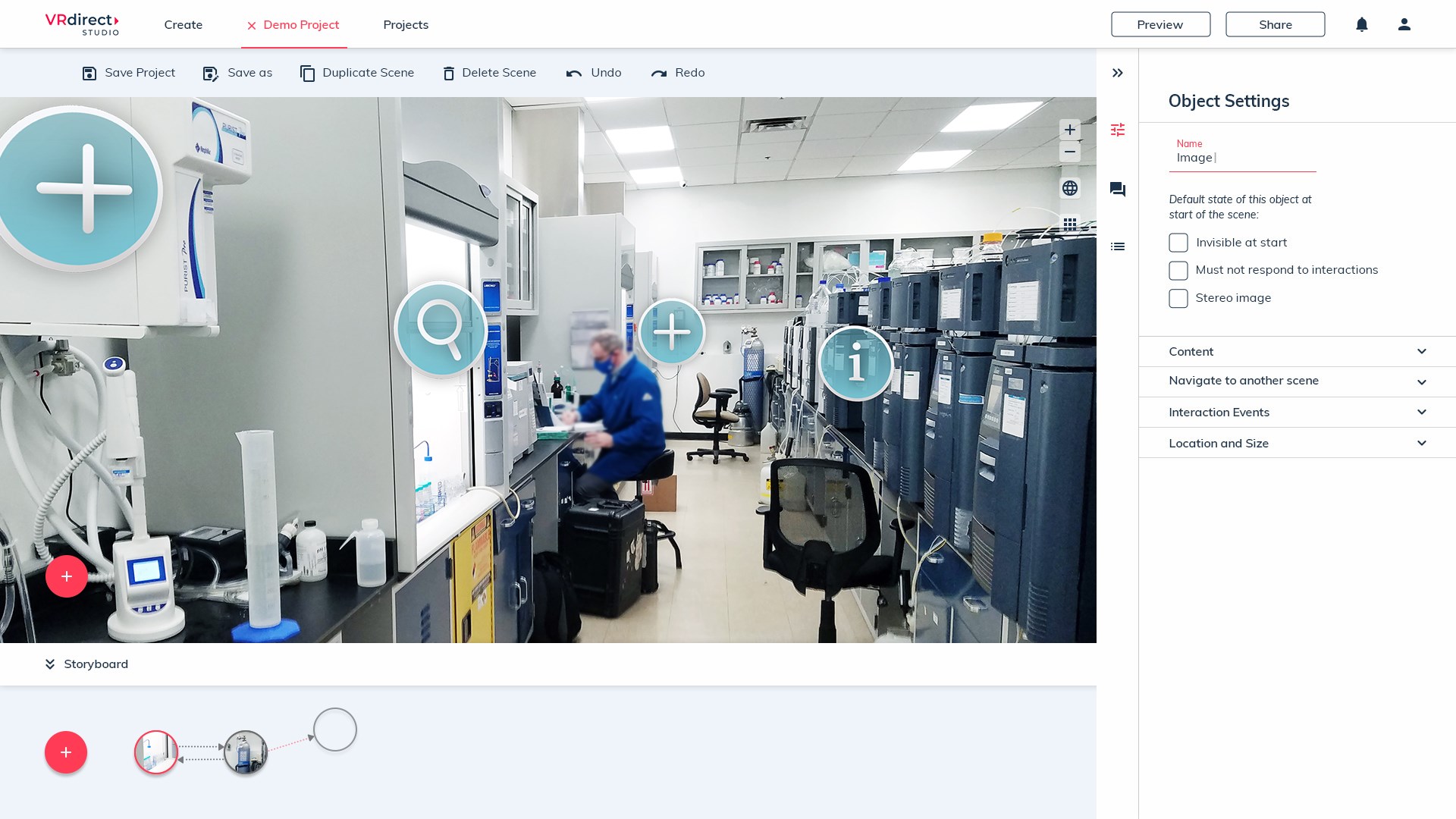Screen dimensions: 1456x819
Task: Click the globe view icon
Action: (x=1069, y=188)
